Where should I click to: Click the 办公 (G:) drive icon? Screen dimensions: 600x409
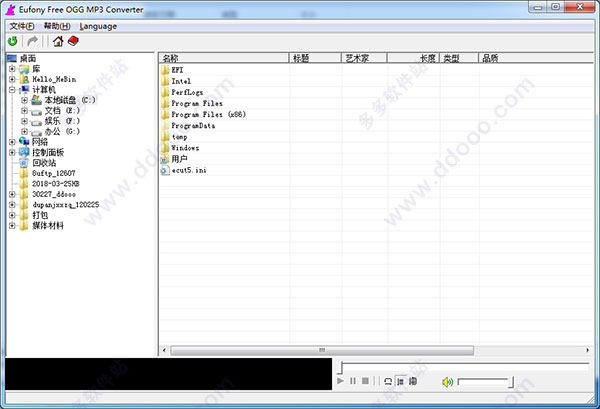[36, 132]
